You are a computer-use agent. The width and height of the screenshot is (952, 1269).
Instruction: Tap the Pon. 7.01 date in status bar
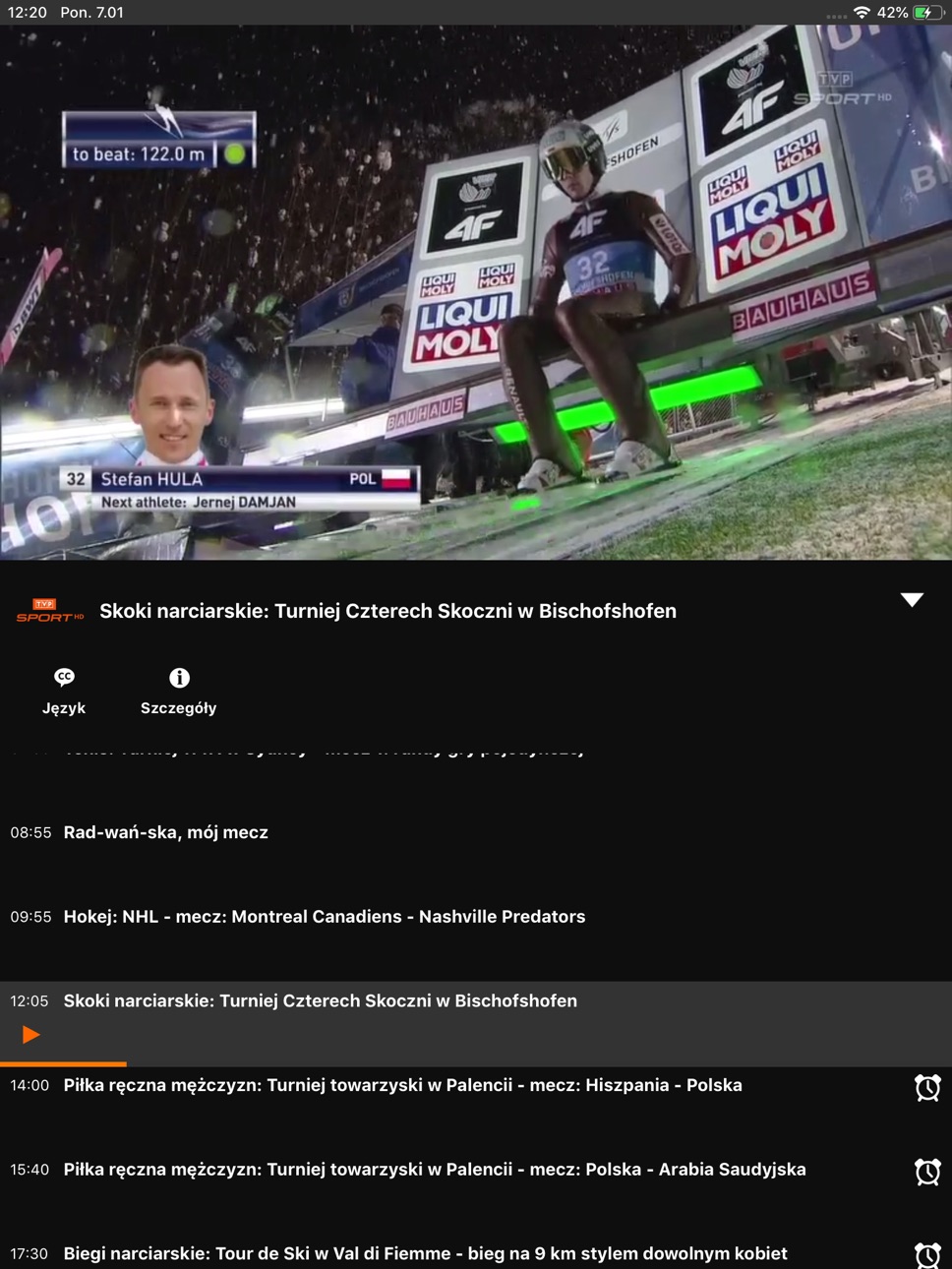click(92, 13)
